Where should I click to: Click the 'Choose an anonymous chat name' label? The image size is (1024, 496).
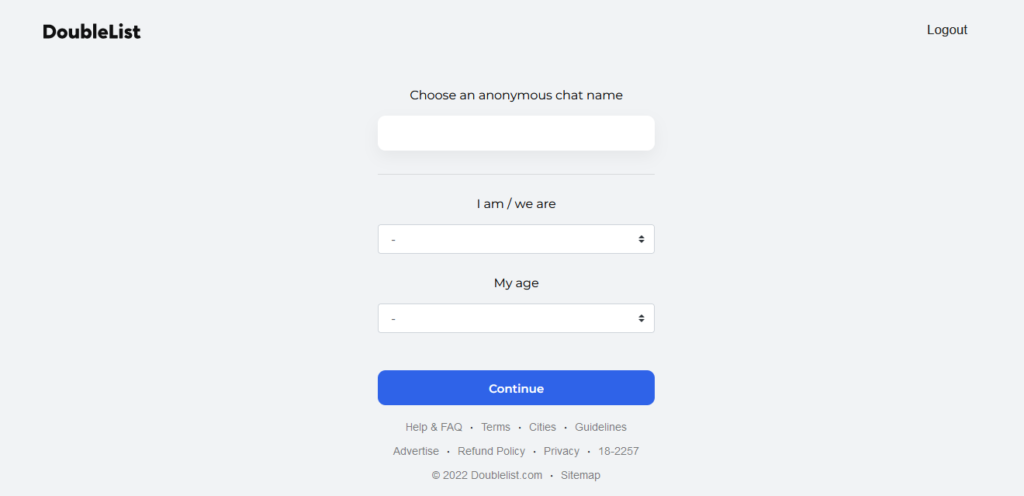point(516,95)
